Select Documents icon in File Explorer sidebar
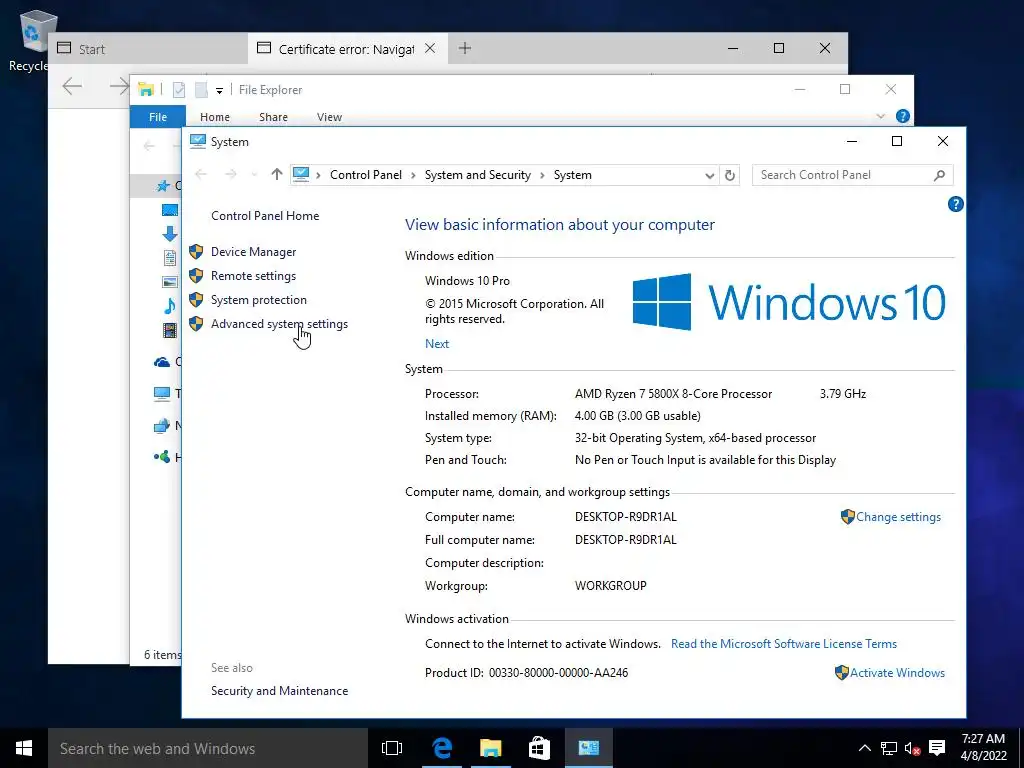1024x768 pixels. (x=170, y=258)
